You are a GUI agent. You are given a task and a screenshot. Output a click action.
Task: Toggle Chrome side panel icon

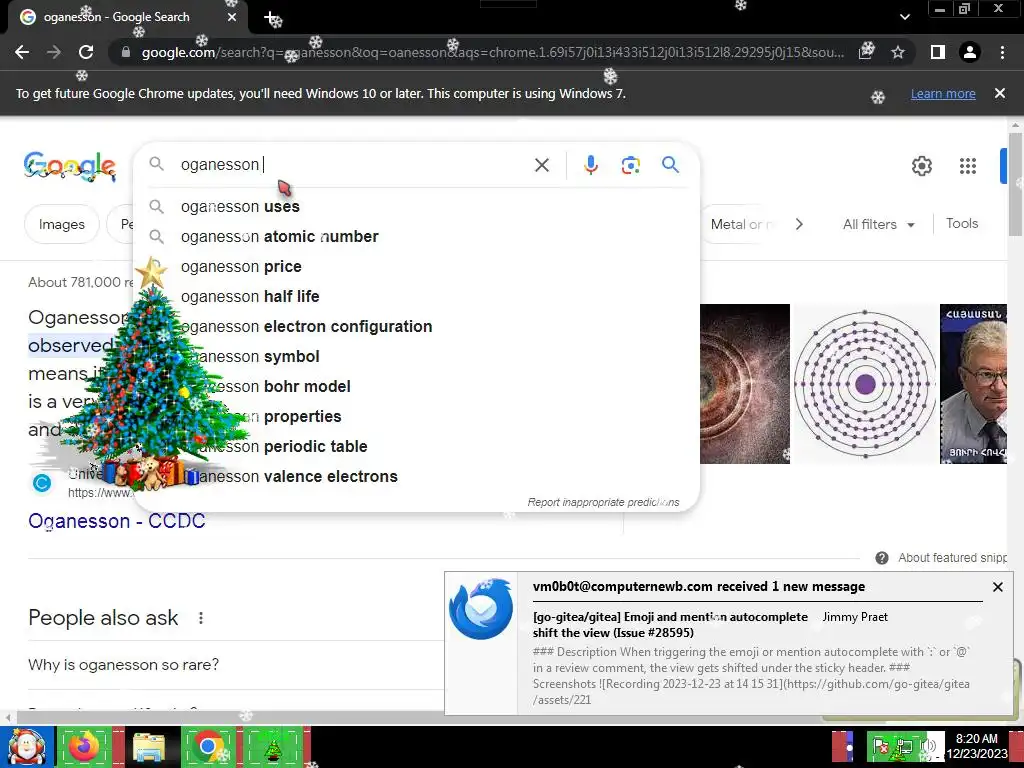click(x=938, y=52)
